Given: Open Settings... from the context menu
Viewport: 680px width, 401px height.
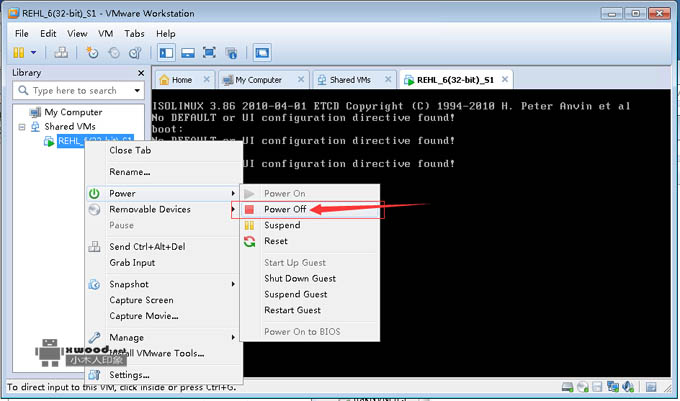Looking at the screenshot, I should 164,375.
